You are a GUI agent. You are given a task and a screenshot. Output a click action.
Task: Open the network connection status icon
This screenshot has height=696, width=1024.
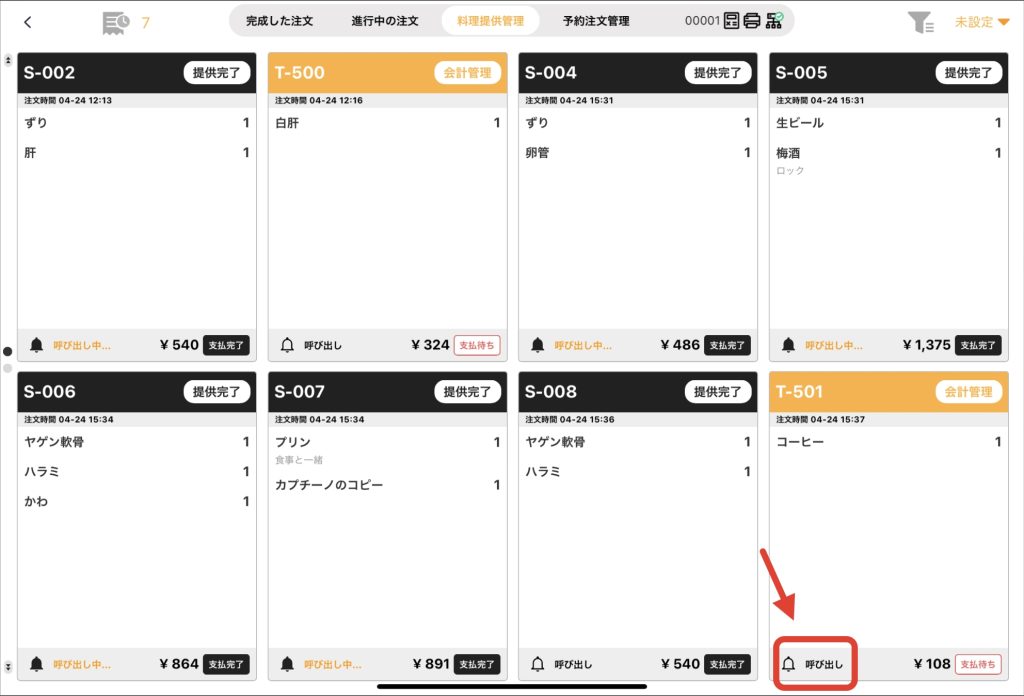775,21
